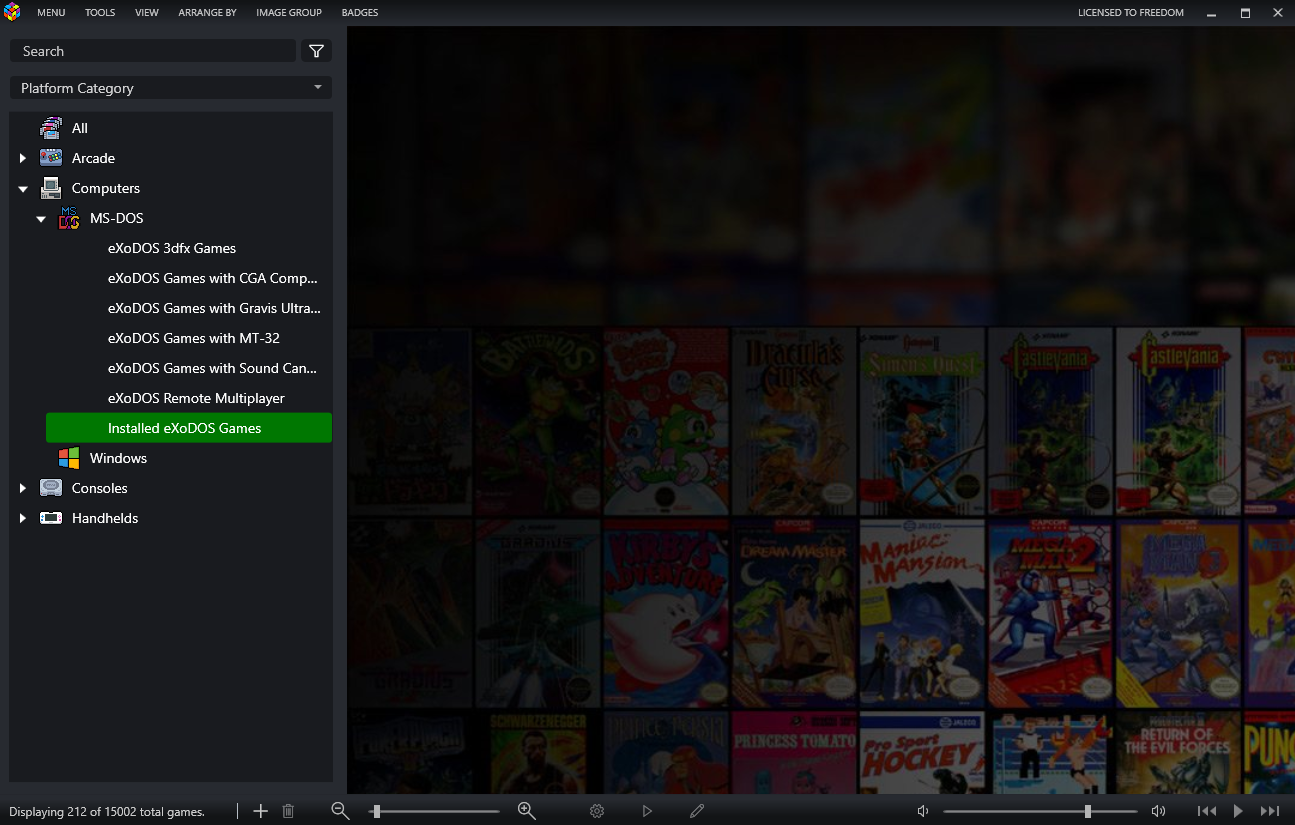Screen dimensions: 1295x825
Task: Add a new game with plus icon
Action: point(261,811)
